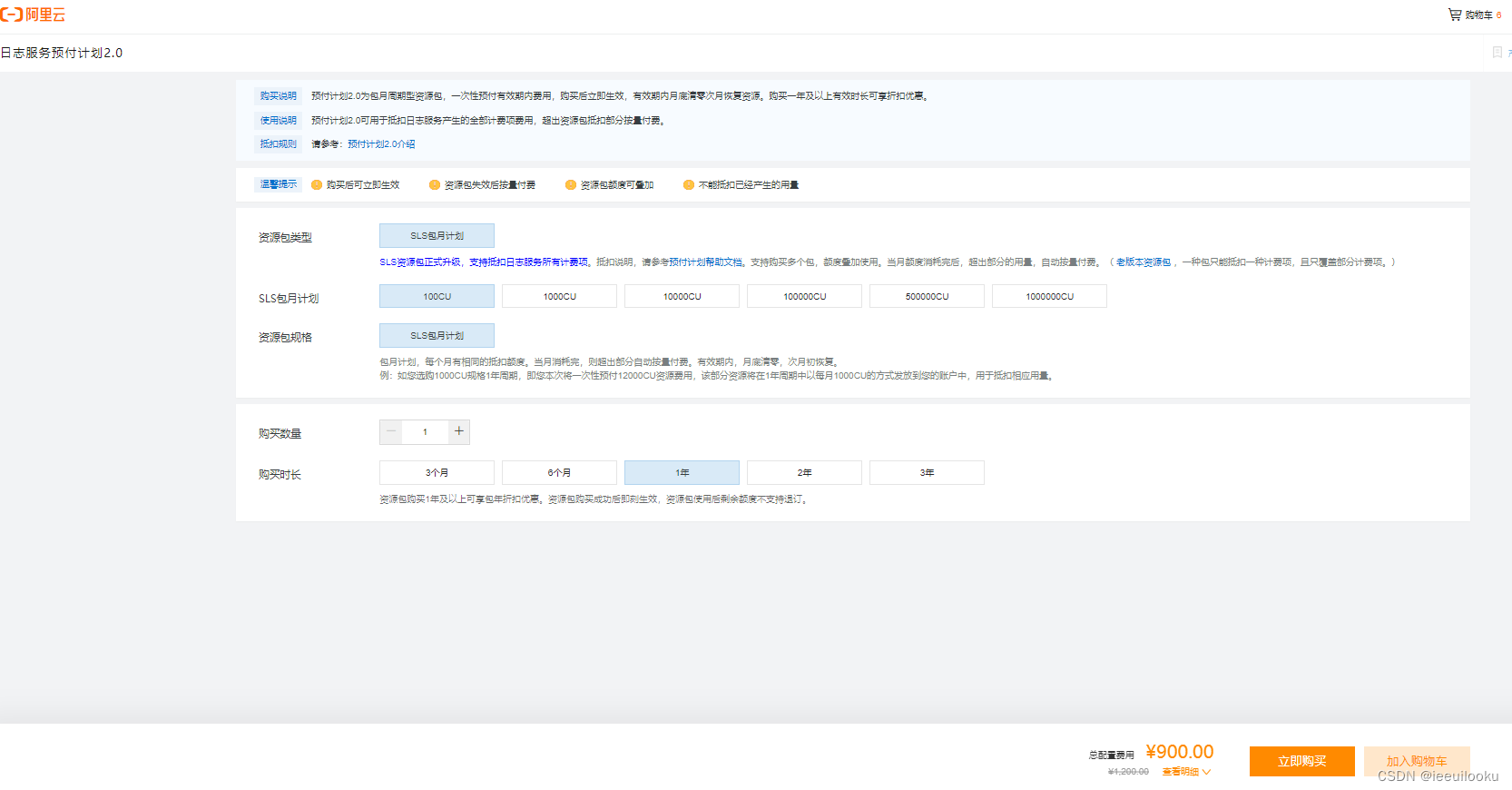Viewport: 1512px width, 790px height.
Task: Set purchase duration to 3年
Action: [927, 472]
